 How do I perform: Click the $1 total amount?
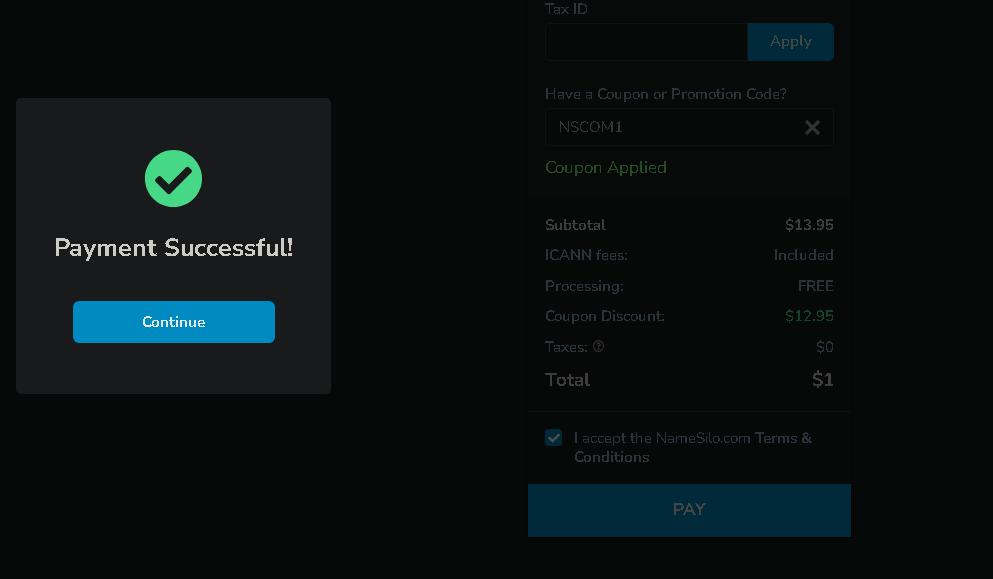point(823,379)
